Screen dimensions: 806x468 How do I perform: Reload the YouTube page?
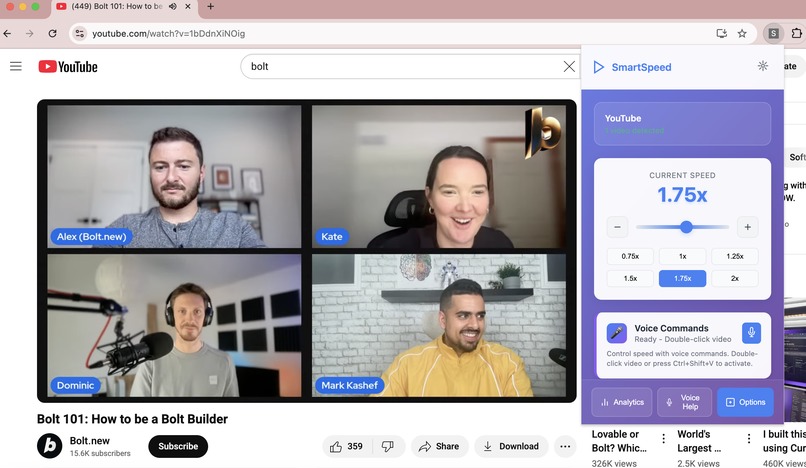coord(52,33)
